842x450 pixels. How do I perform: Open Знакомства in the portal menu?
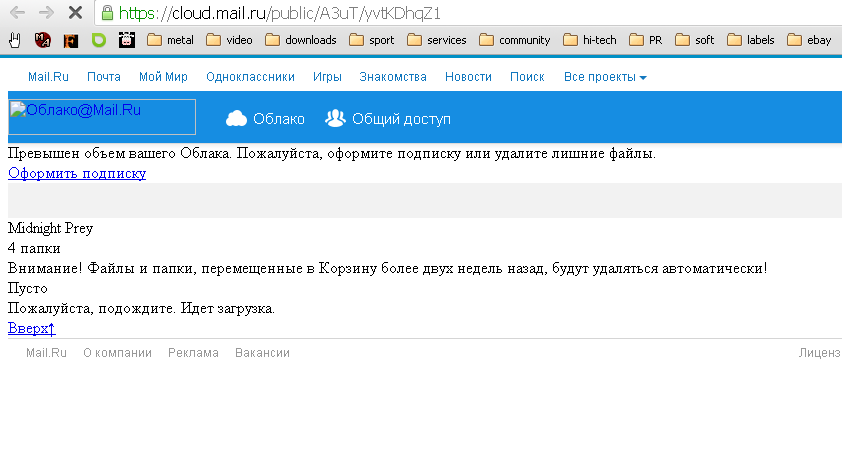pyautogui.click(x=393, y=77)
